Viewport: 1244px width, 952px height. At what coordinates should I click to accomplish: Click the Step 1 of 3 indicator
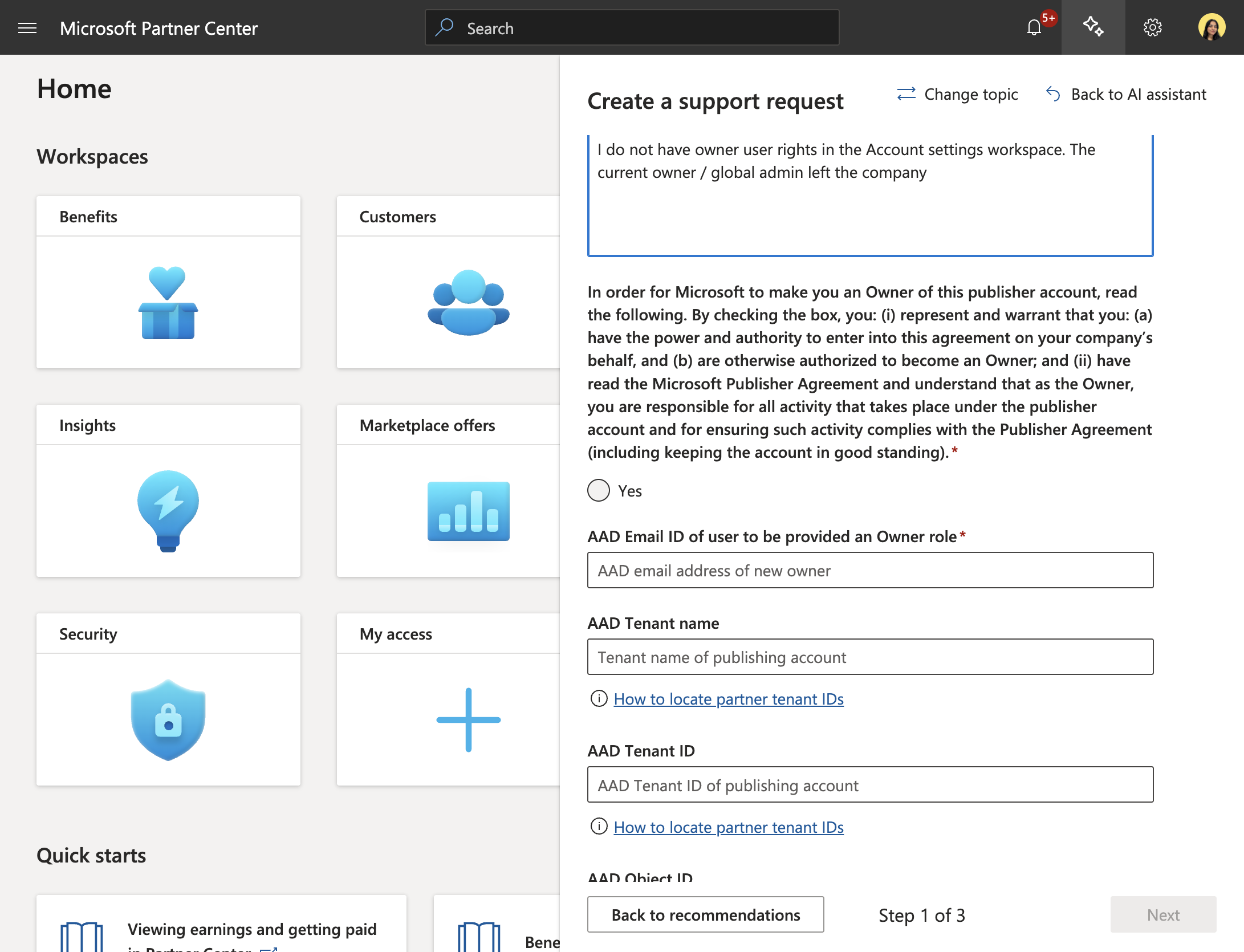[x=921, y=915]
